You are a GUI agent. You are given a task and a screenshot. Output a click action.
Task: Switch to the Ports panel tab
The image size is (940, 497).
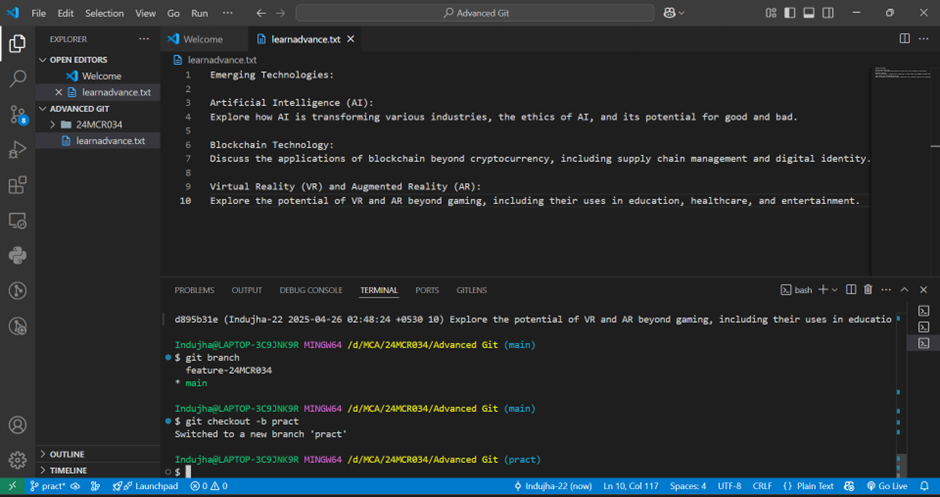coord(427,290)
